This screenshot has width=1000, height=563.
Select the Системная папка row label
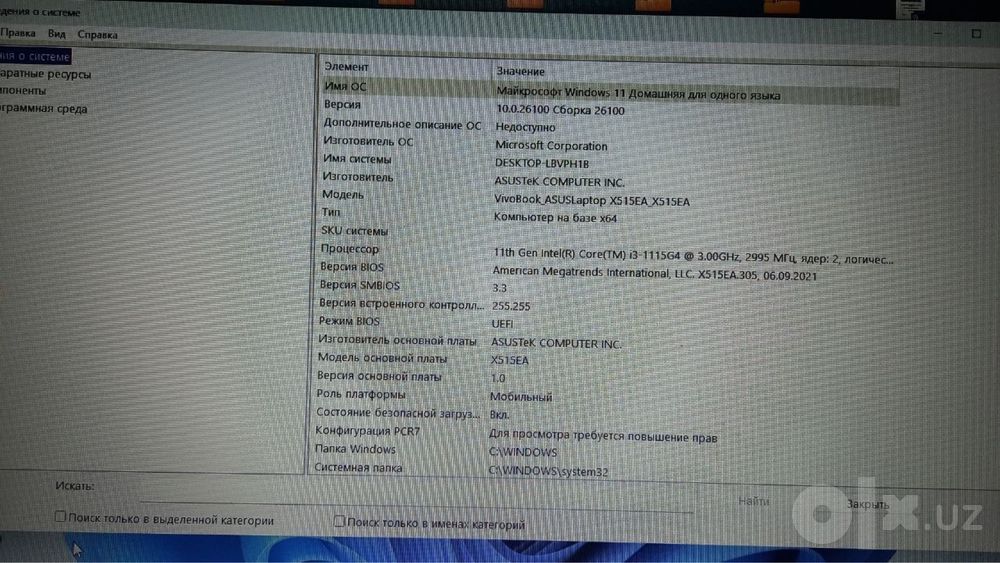click(x=358, y=467)
